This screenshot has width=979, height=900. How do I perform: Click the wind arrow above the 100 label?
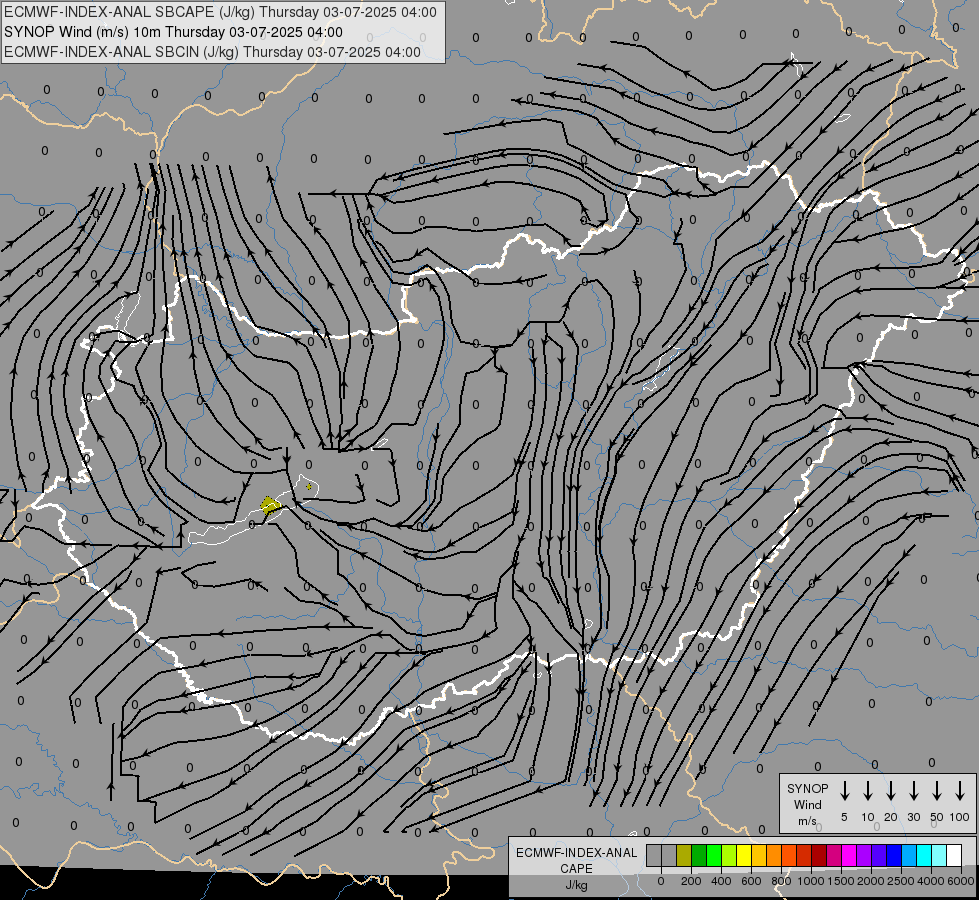pos(960,791)
